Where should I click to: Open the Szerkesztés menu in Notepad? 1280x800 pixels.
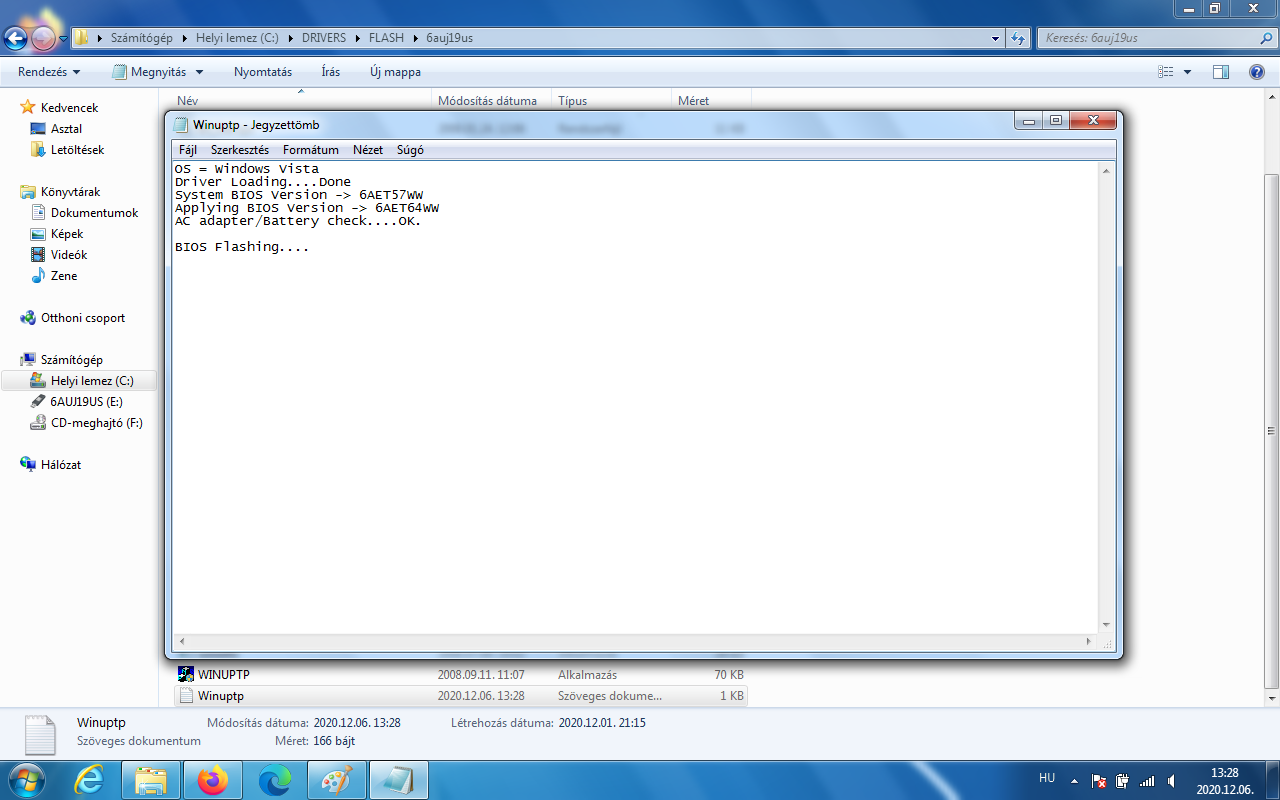[240, 150]
